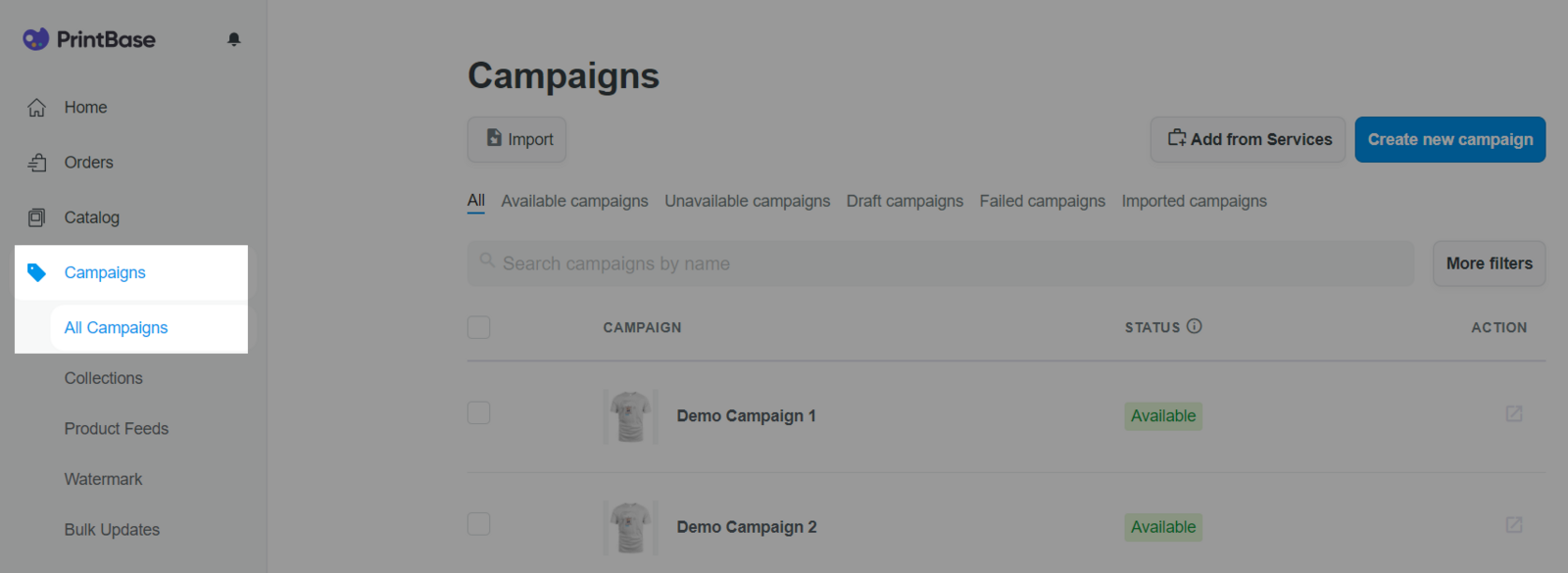Check the box for Demo Campaign 1
1568x573 pixels.
pos(478,412)
